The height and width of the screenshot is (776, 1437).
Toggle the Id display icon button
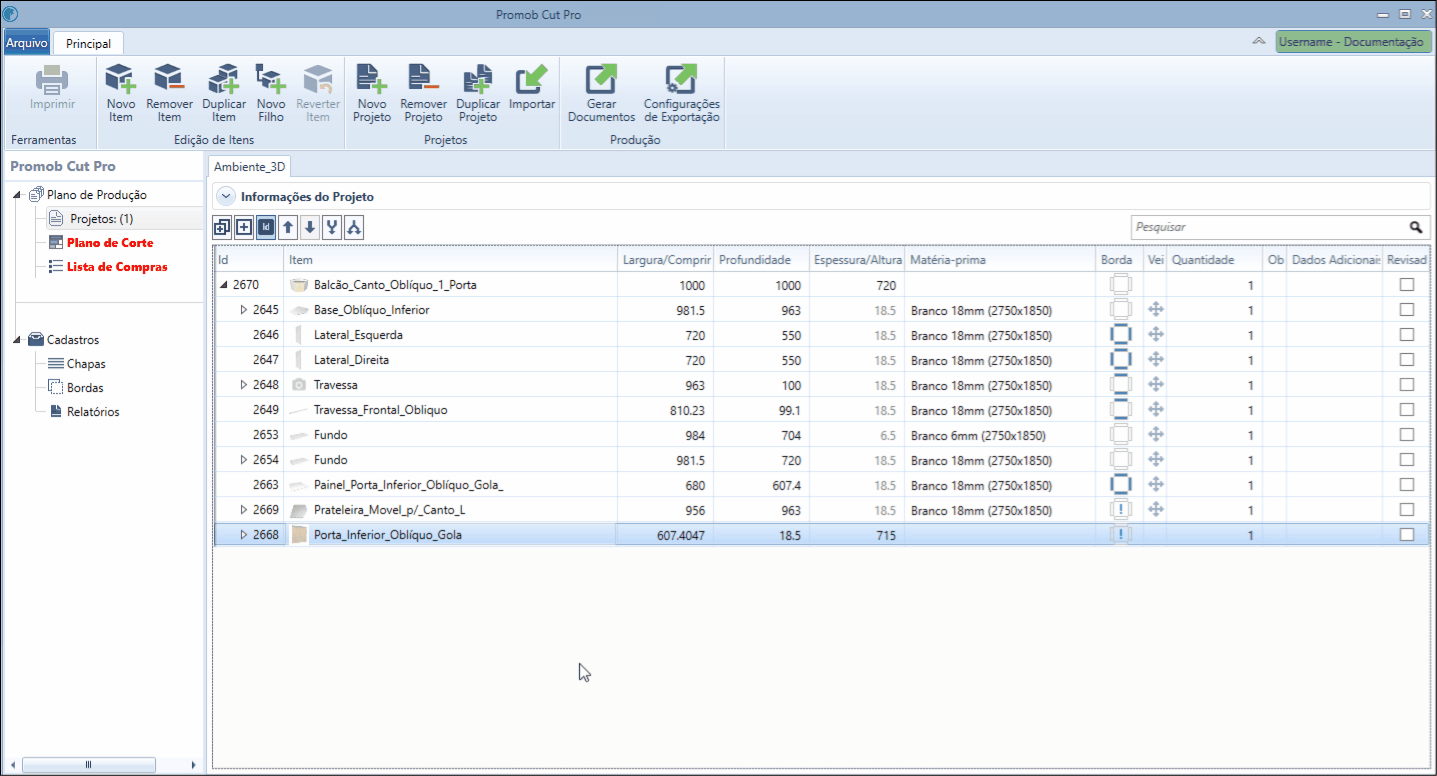pos(266,227)
